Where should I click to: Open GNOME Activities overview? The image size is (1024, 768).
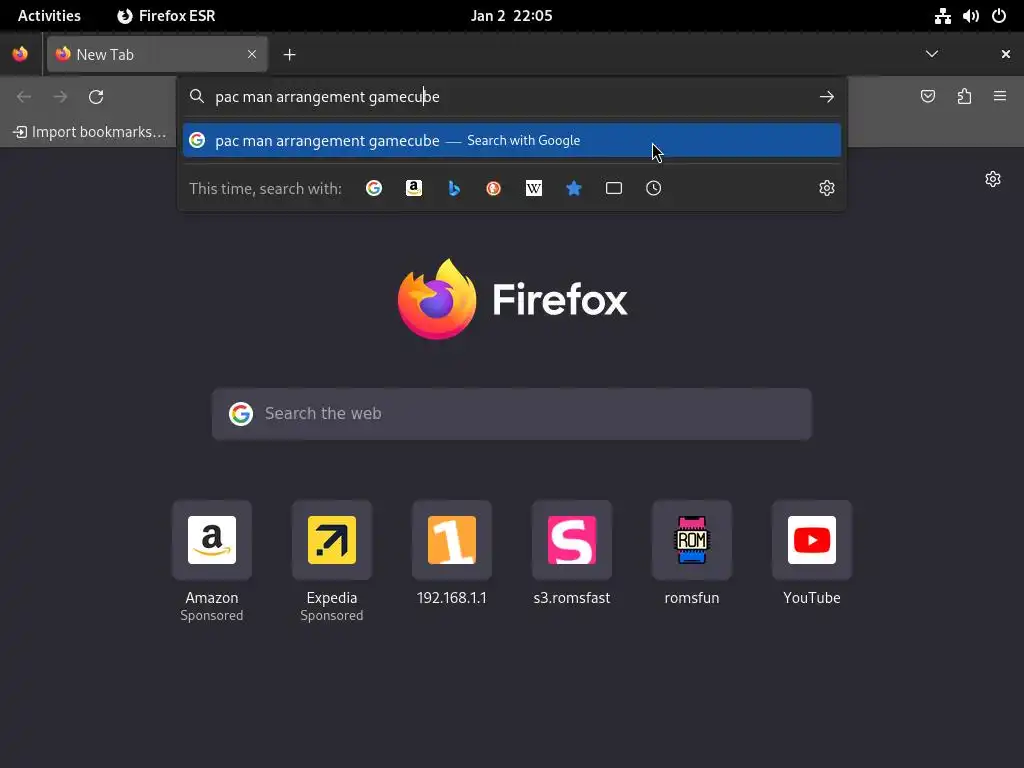tap(50, 16)
